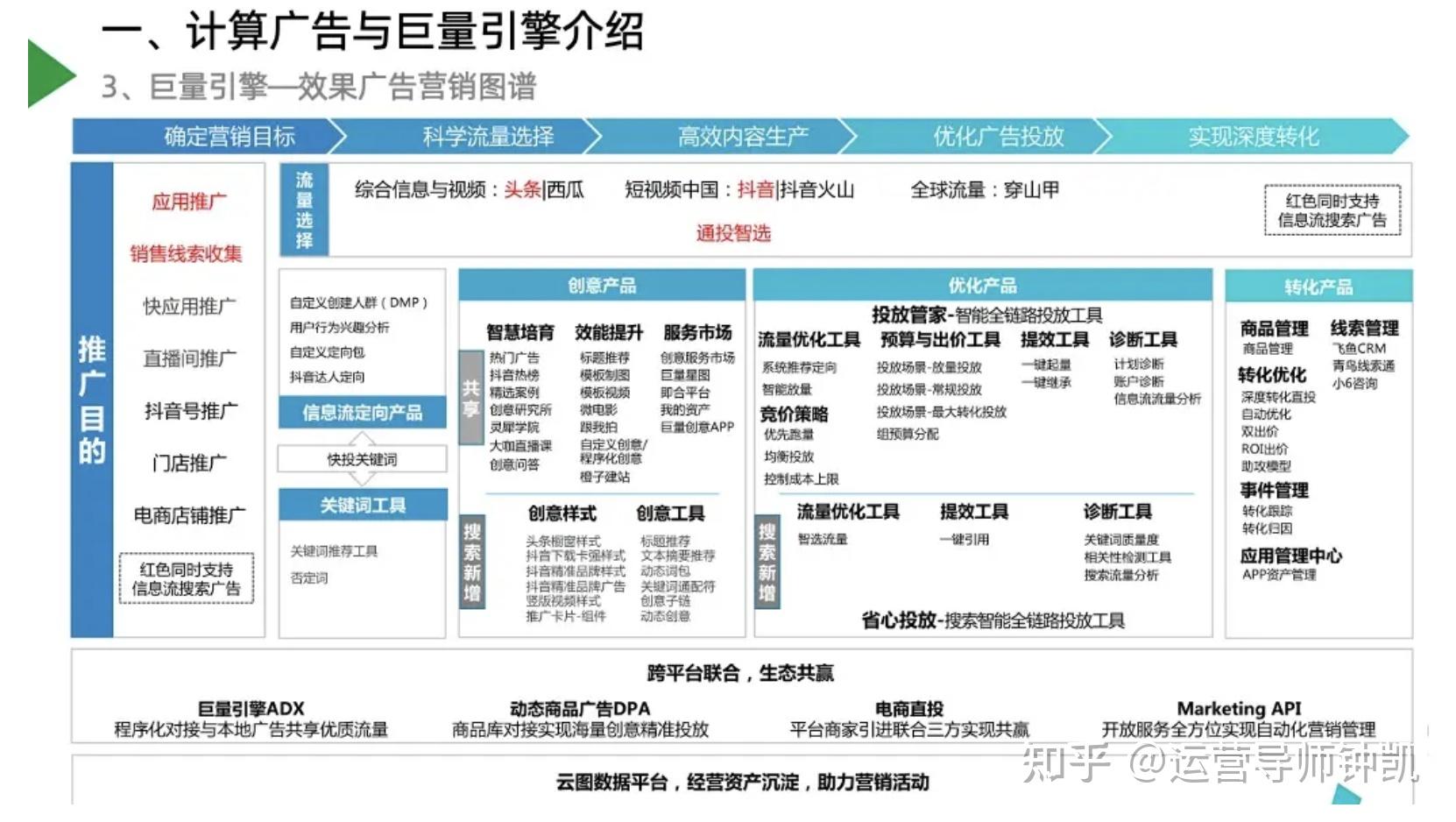
Task: Click the 转化产品 header bar
Action: pos(1318,287)
